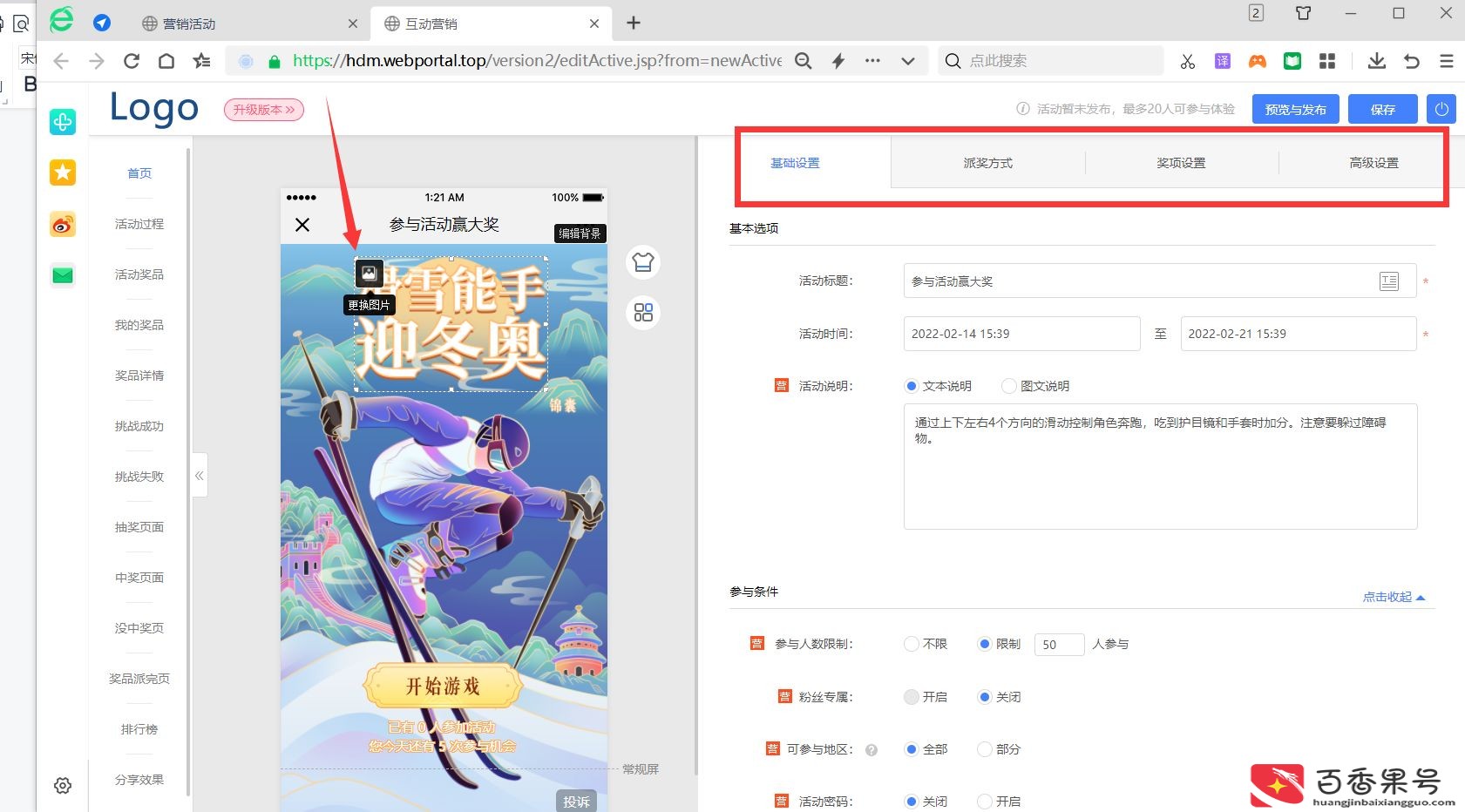The image size is (1465, 812).
Task: Select 限制 for 参与人数限制
Action: coord(985,644)
